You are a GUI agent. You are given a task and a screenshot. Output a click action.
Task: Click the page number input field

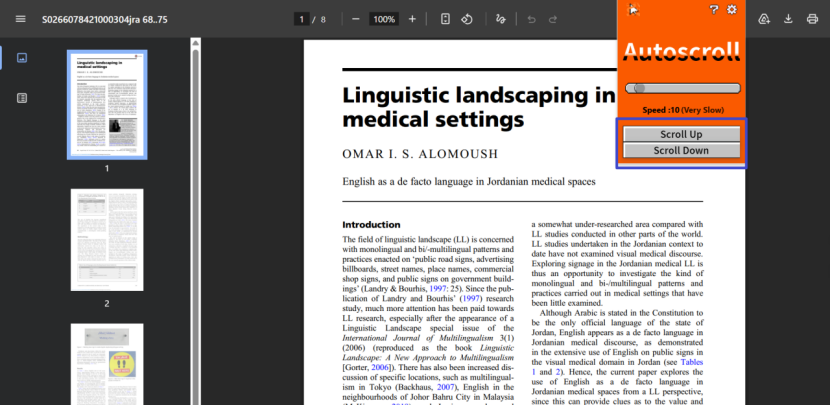(301, 20)
